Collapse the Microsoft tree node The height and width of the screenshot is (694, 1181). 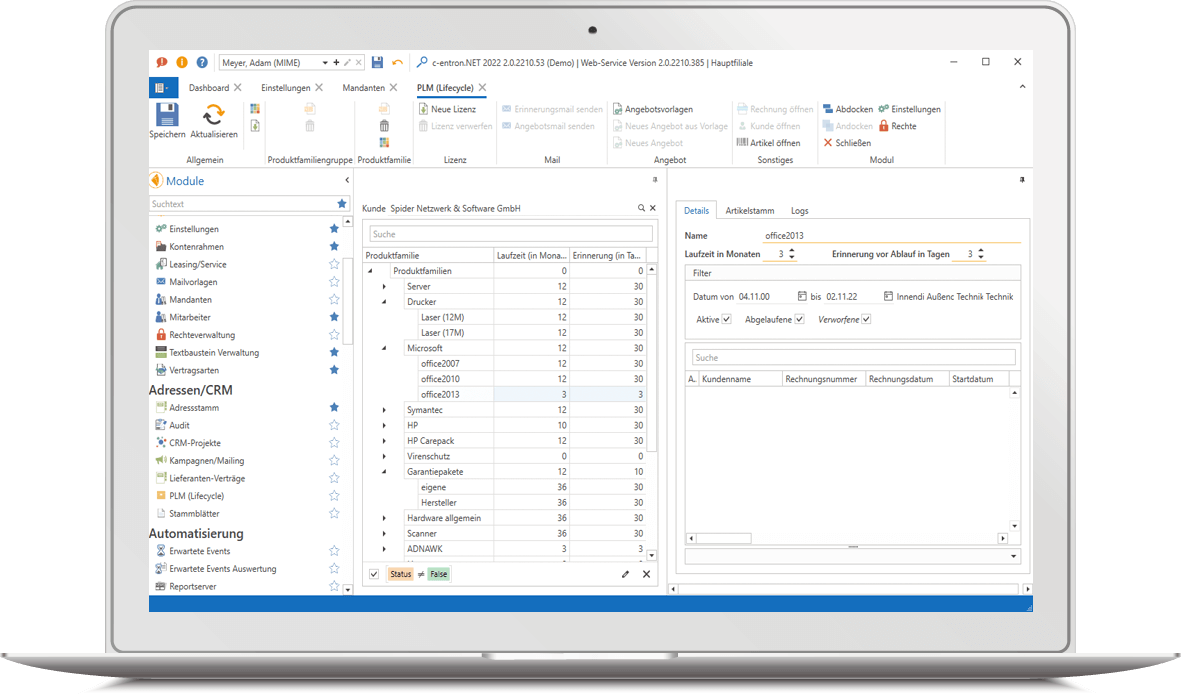[382, 348]
